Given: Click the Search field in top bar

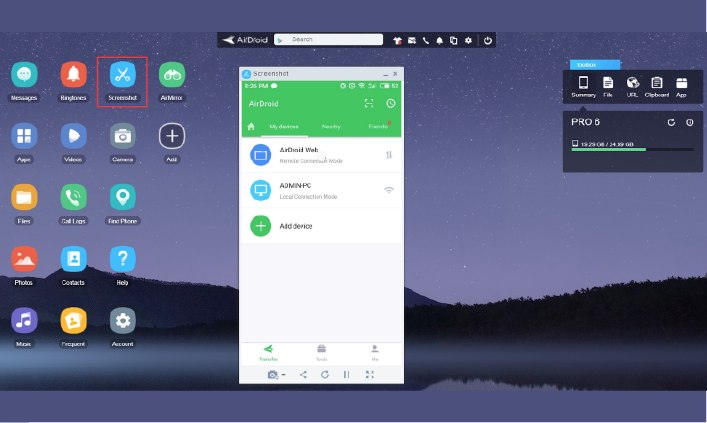Looking at the screenshot, I should 329,40.
